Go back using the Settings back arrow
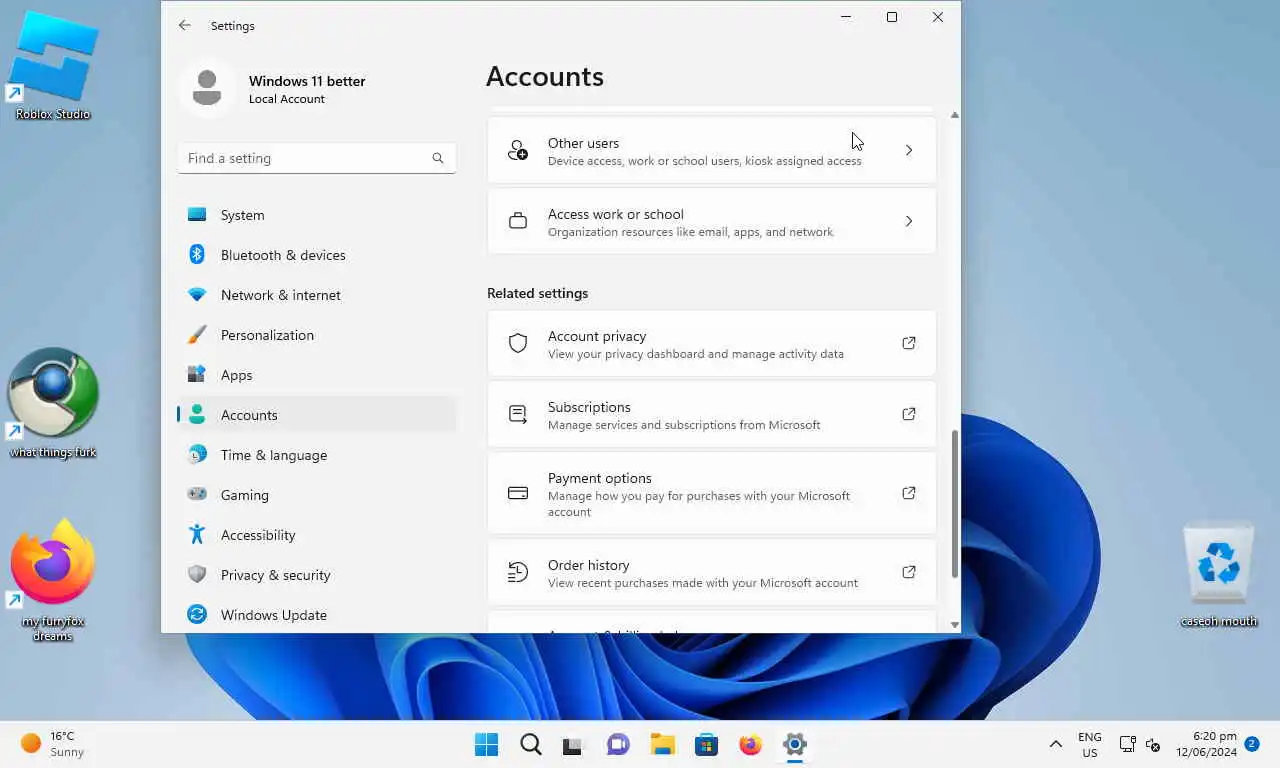The height and width of the screenshot is (768, 1280). pyautogui.click(x=185, y=26)
